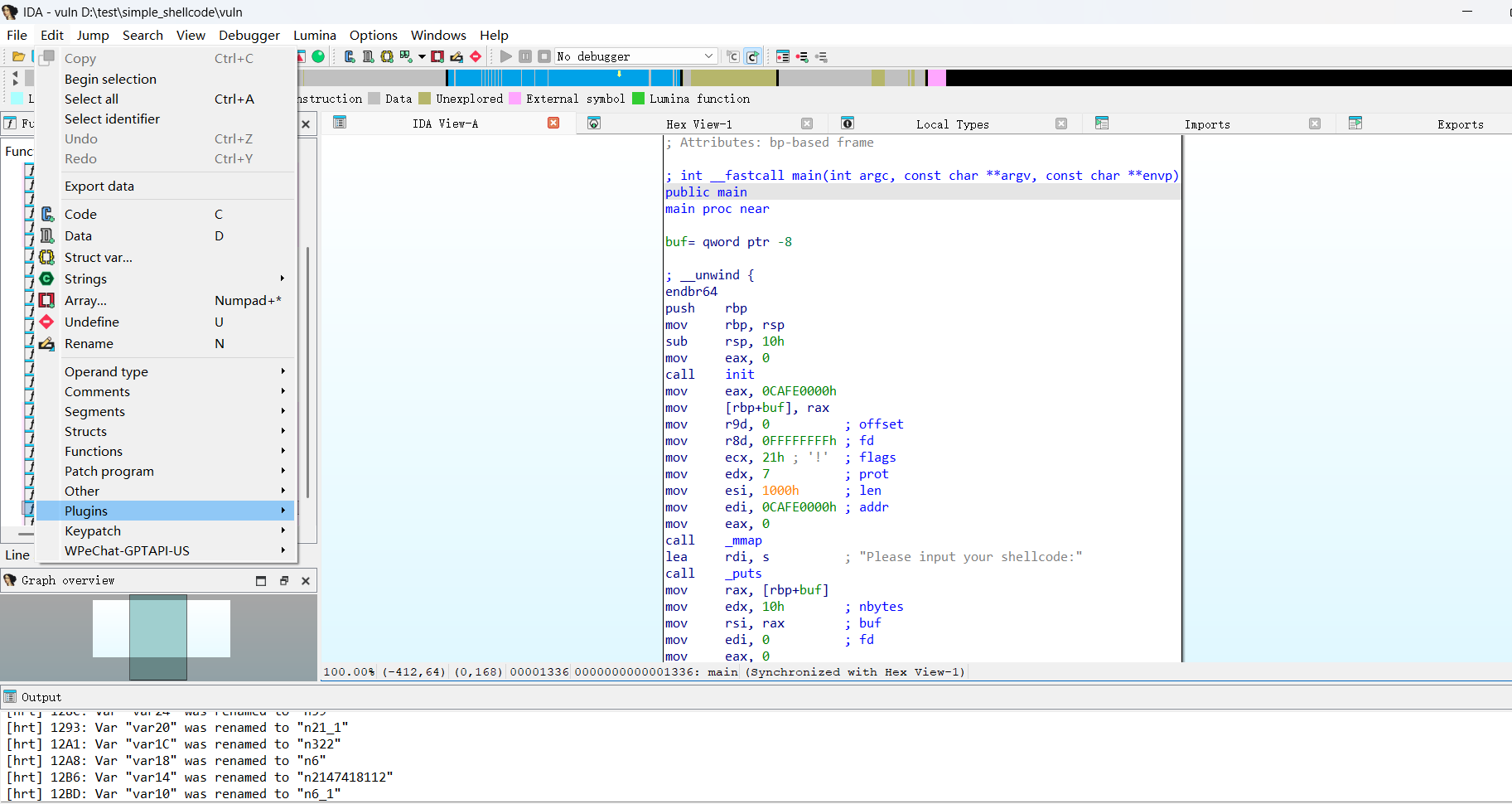This screenshot has width=1512, height=804.
Task: Click the highlighted quick decompile C icon
Action: tap(752, 56)
